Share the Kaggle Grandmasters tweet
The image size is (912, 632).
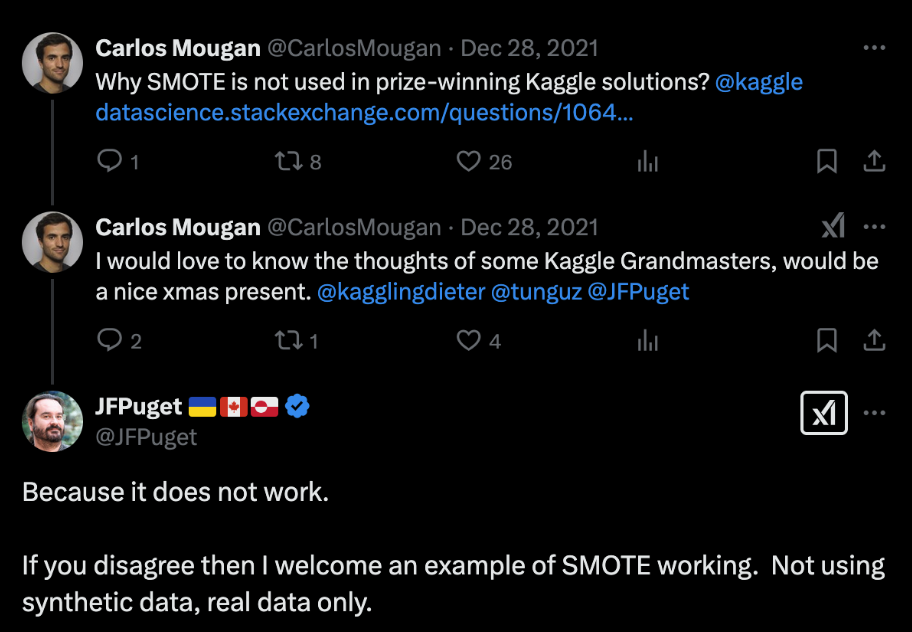pos(874,341)
